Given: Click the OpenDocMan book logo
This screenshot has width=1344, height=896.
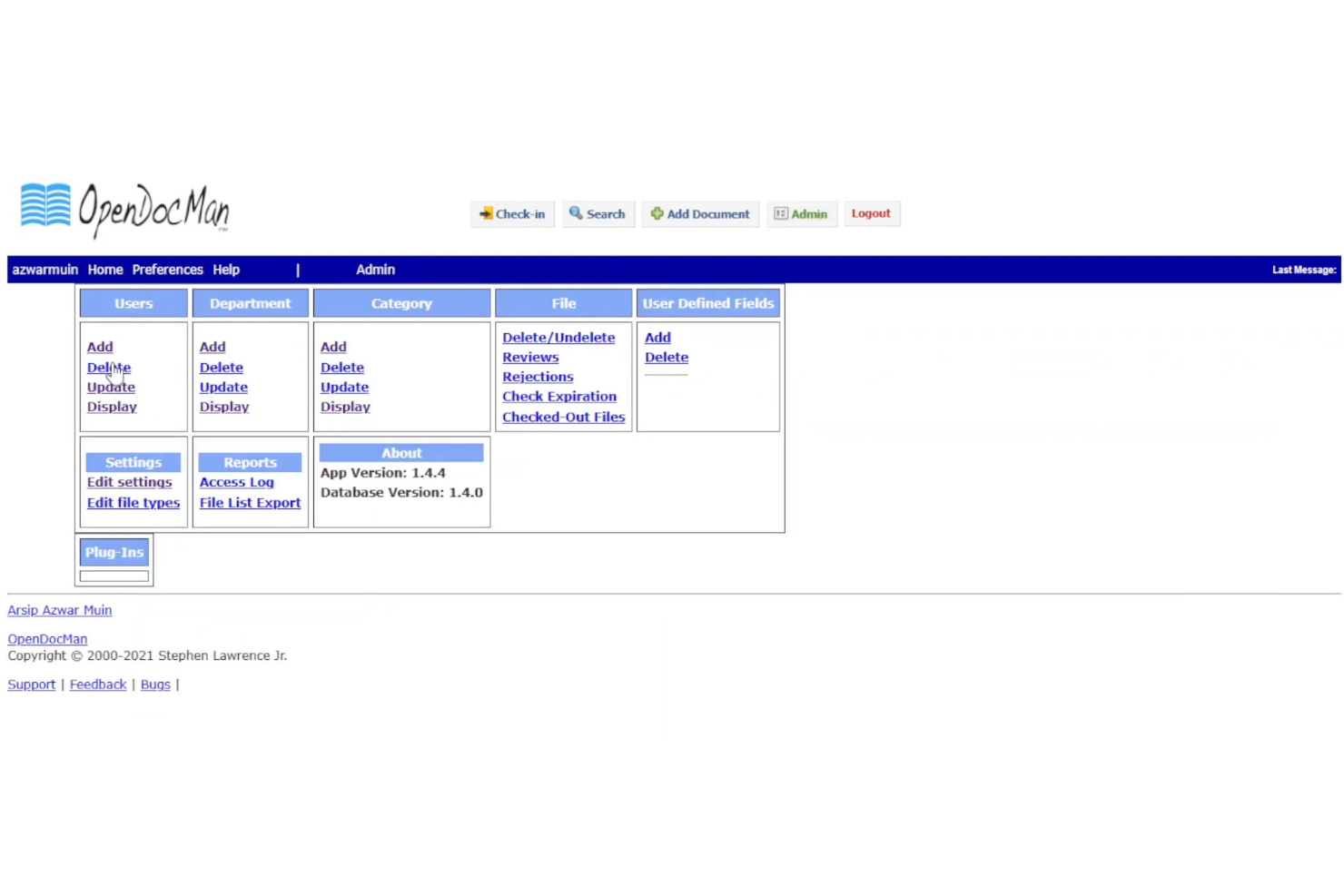Looking at the screenshot, I should click(45, 206).
